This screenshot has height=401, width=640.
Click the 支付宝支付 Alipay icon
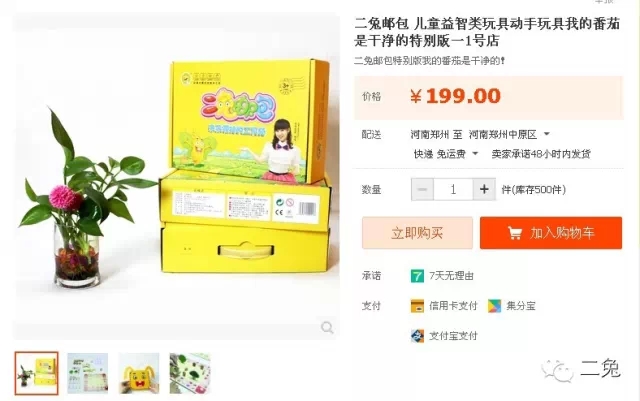(417, 336)
